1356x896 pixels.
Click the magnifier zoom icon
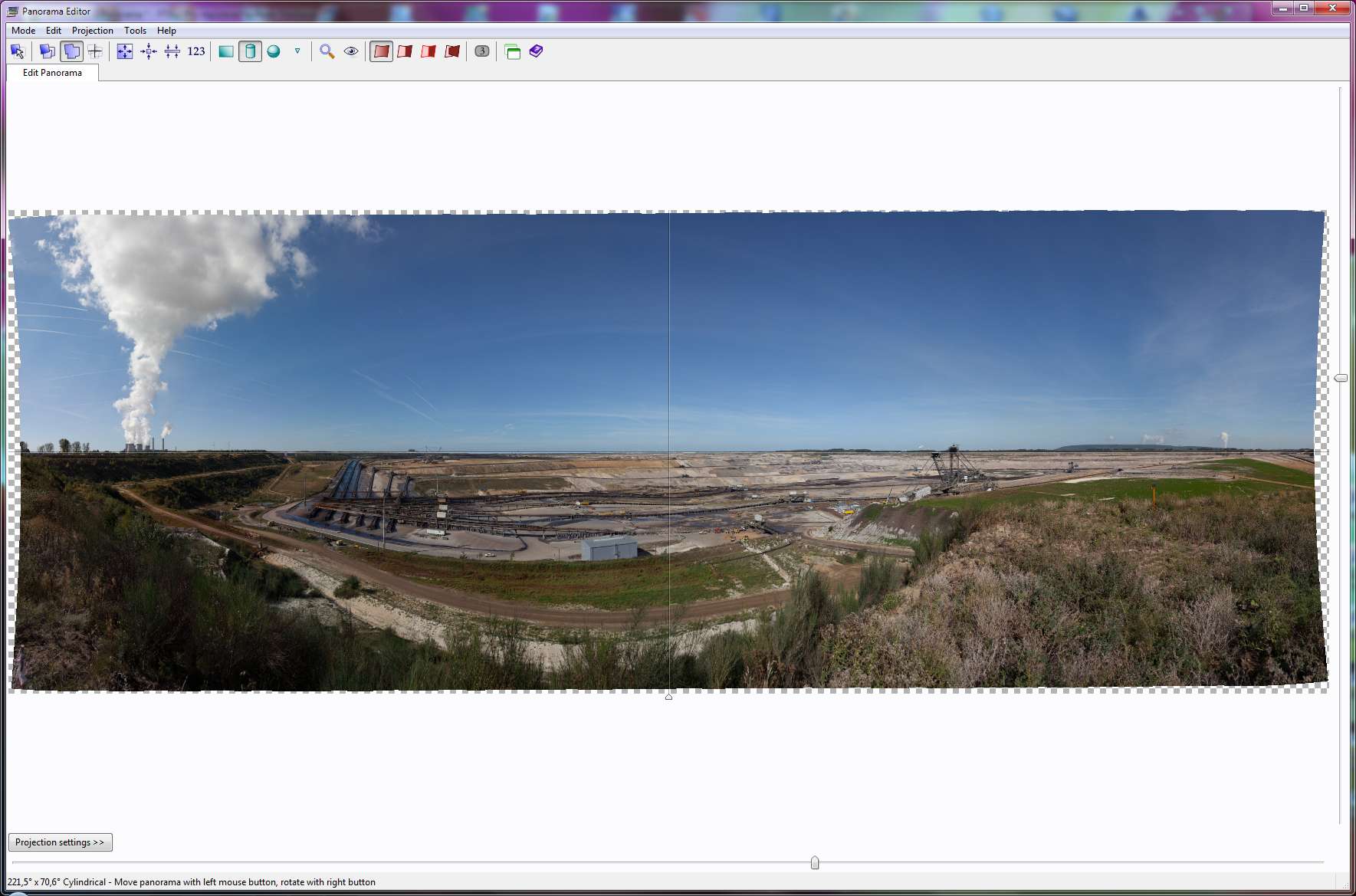tap(327, 51)
